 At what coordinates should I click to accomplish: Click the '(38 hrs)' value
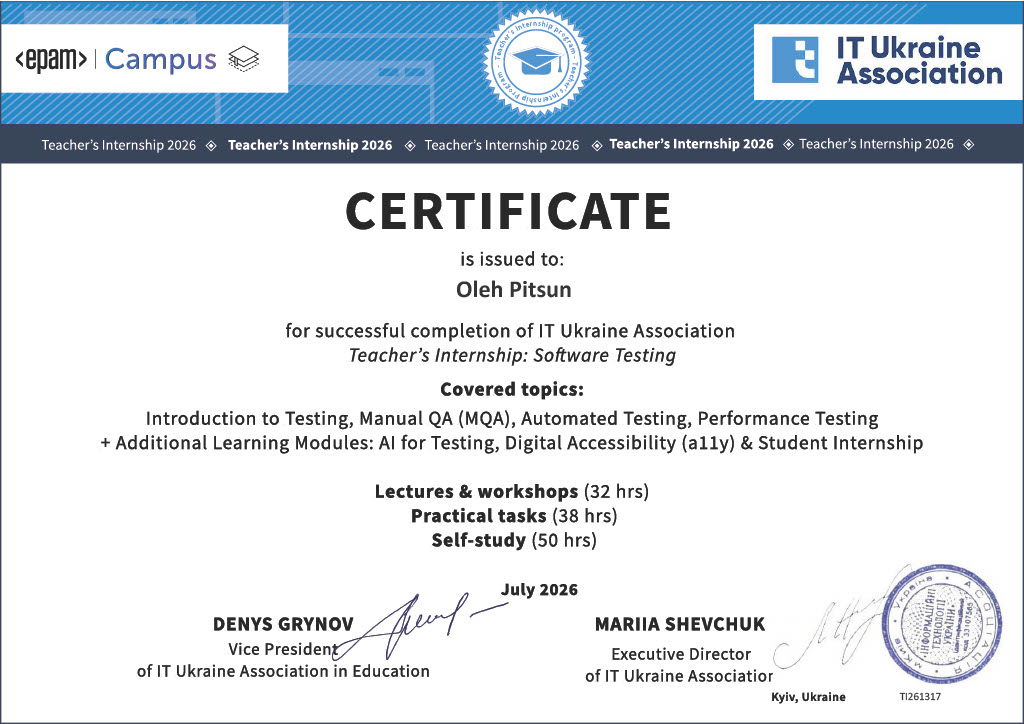pyautogui.click(x=584, y=516)
